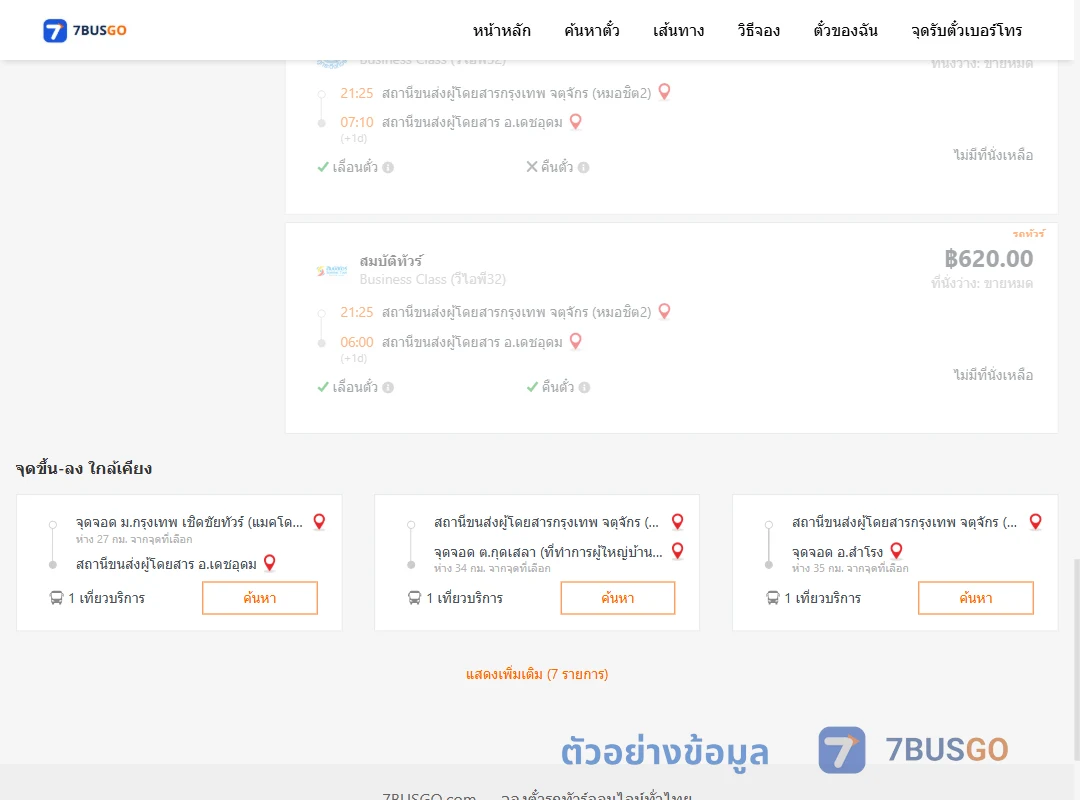Click info icon next to คืนตั๋ว in 07:10 trip
The width and height of the screenshot is (1080, 800).
pos(583,167)
